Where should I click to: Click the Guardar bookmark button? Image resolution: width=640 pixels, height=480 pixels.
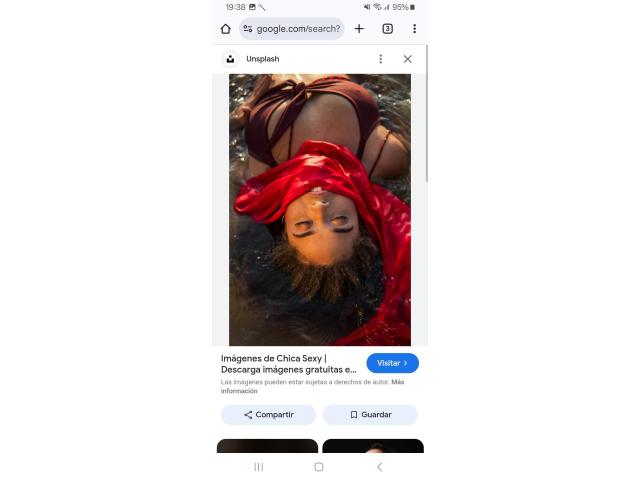(x=370, y=415)
